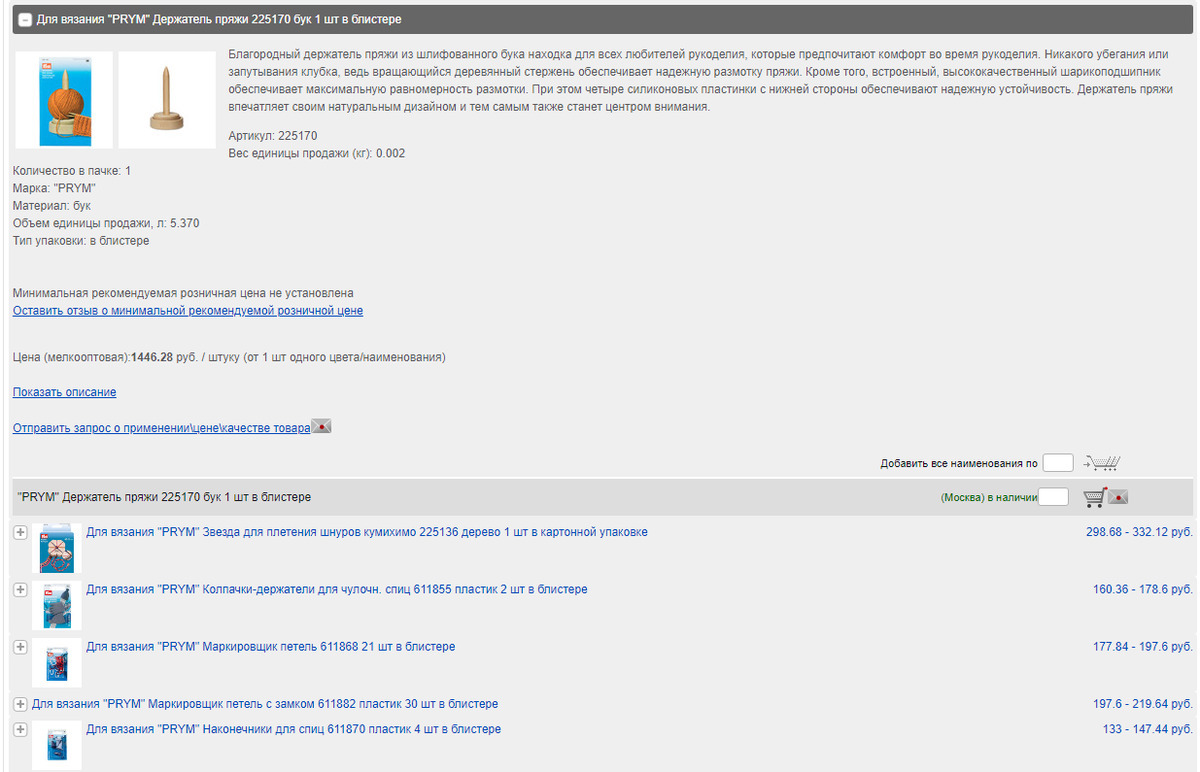Viewport: 1200px width, 772px height.
Task: Click price 177.84 - 197.6 руб.
Action: 1143,647
